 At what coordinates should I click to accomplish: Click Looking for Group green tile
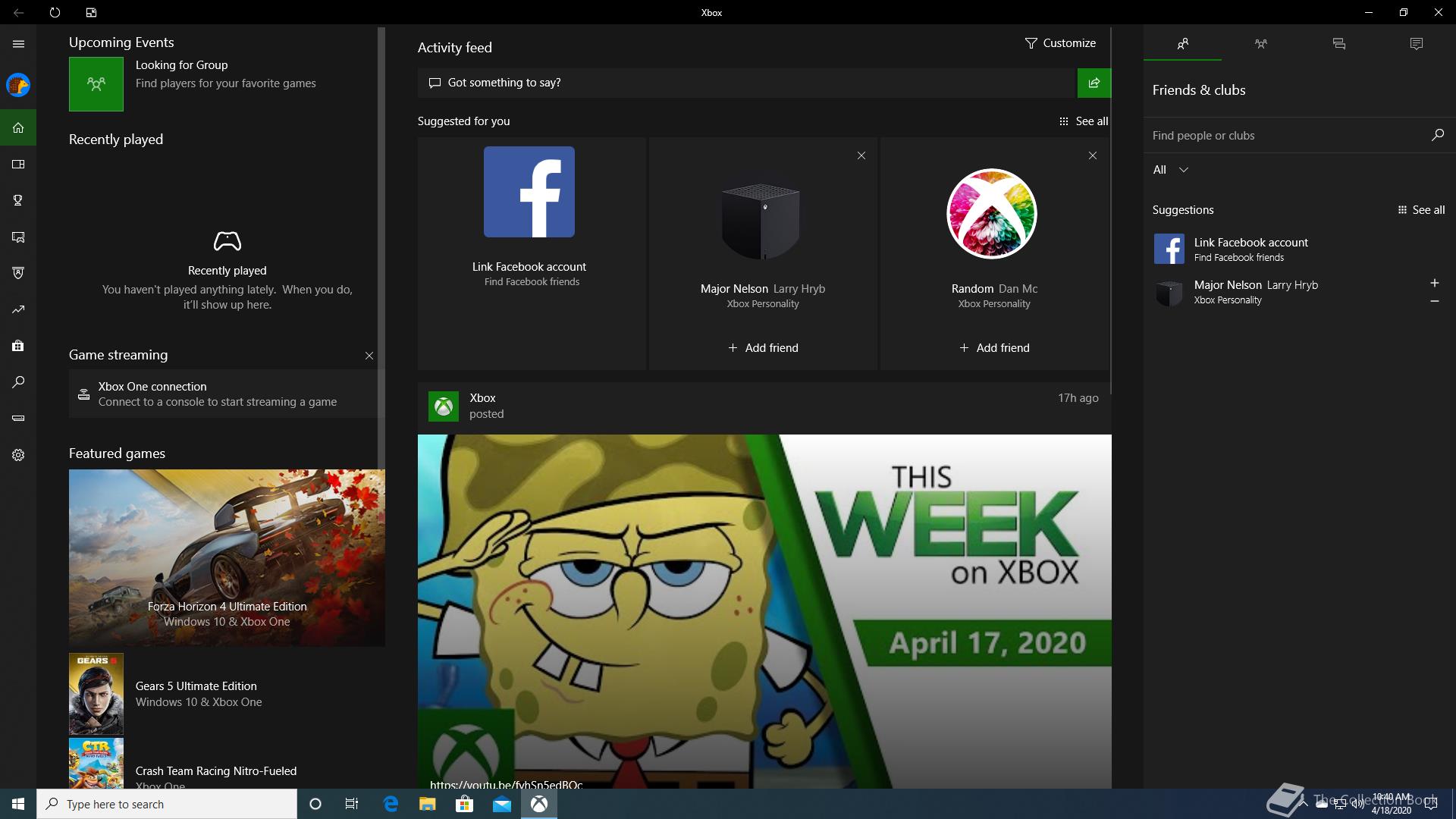(x=96, y=84)
